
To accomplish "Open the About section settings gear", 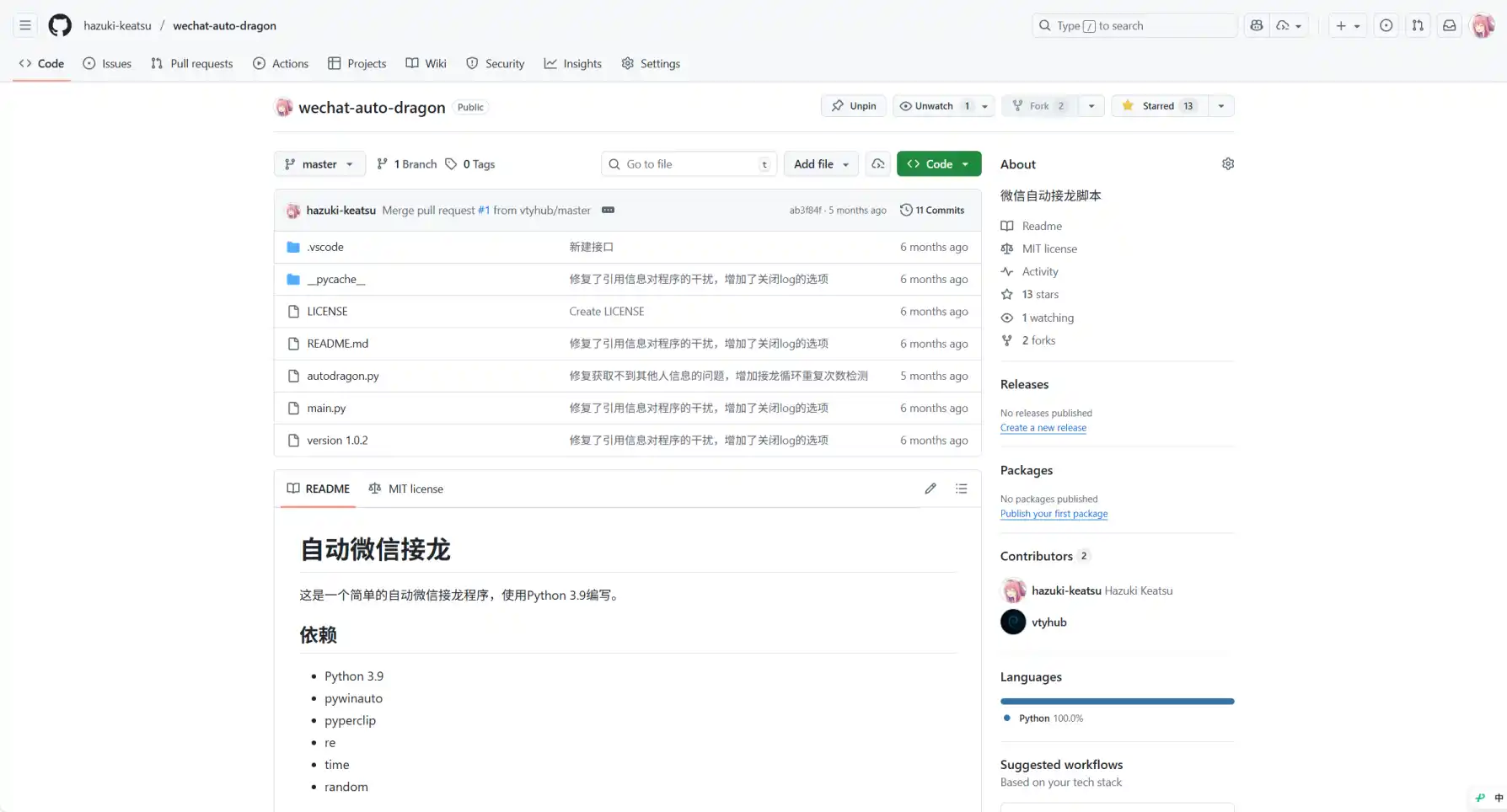I will pos(1227,163).
